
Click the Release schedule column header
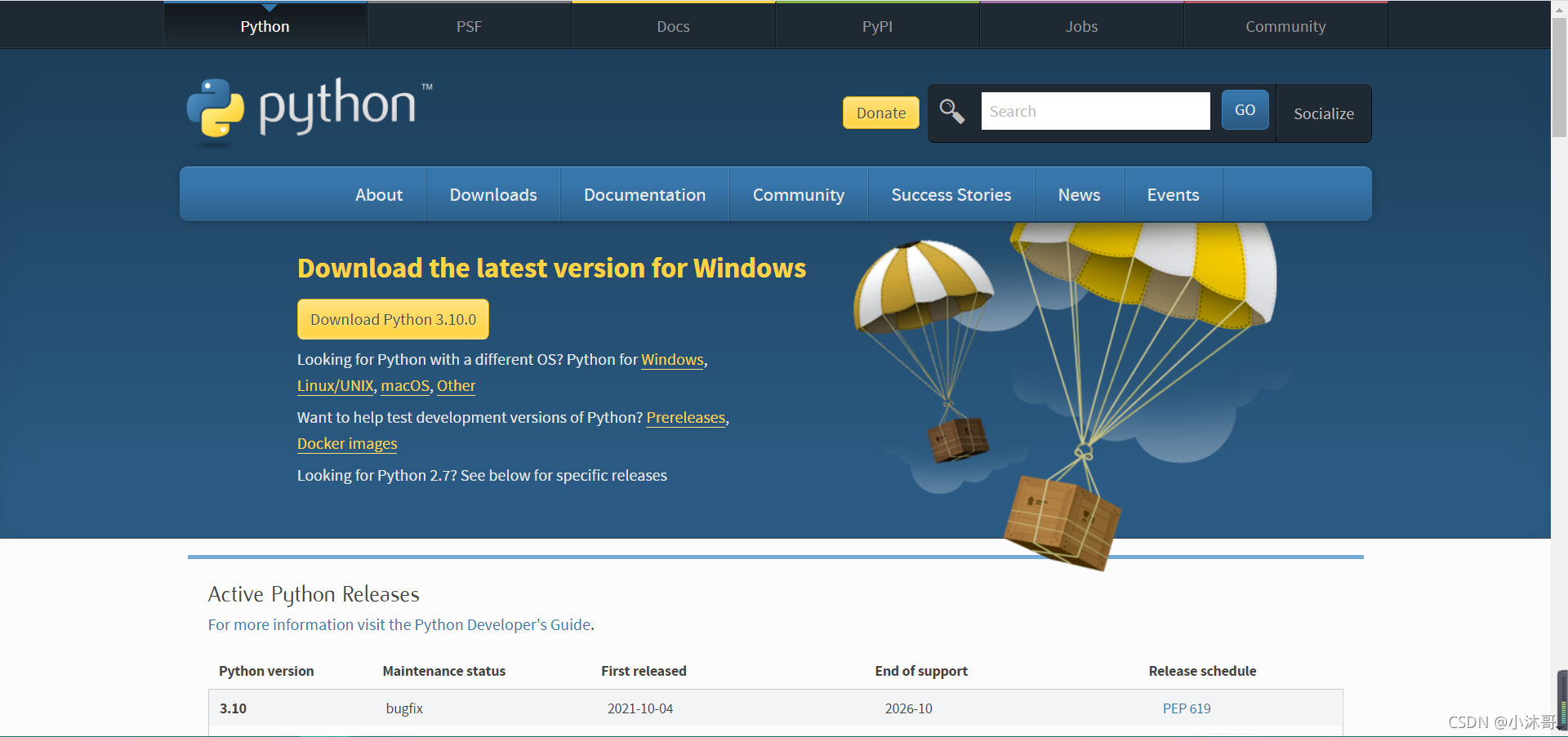(x=1202, y=671)
